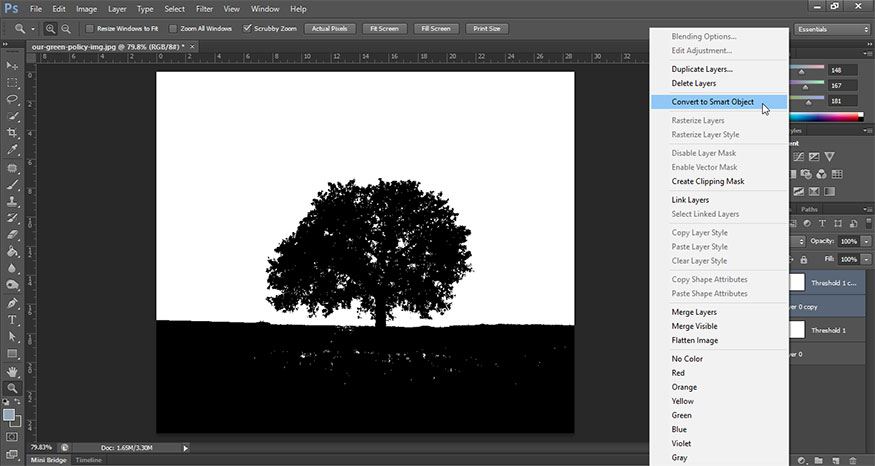The width and height of the screenshot is (875, 466).
Task: Select the Move tool
Action: coord(13,66)
